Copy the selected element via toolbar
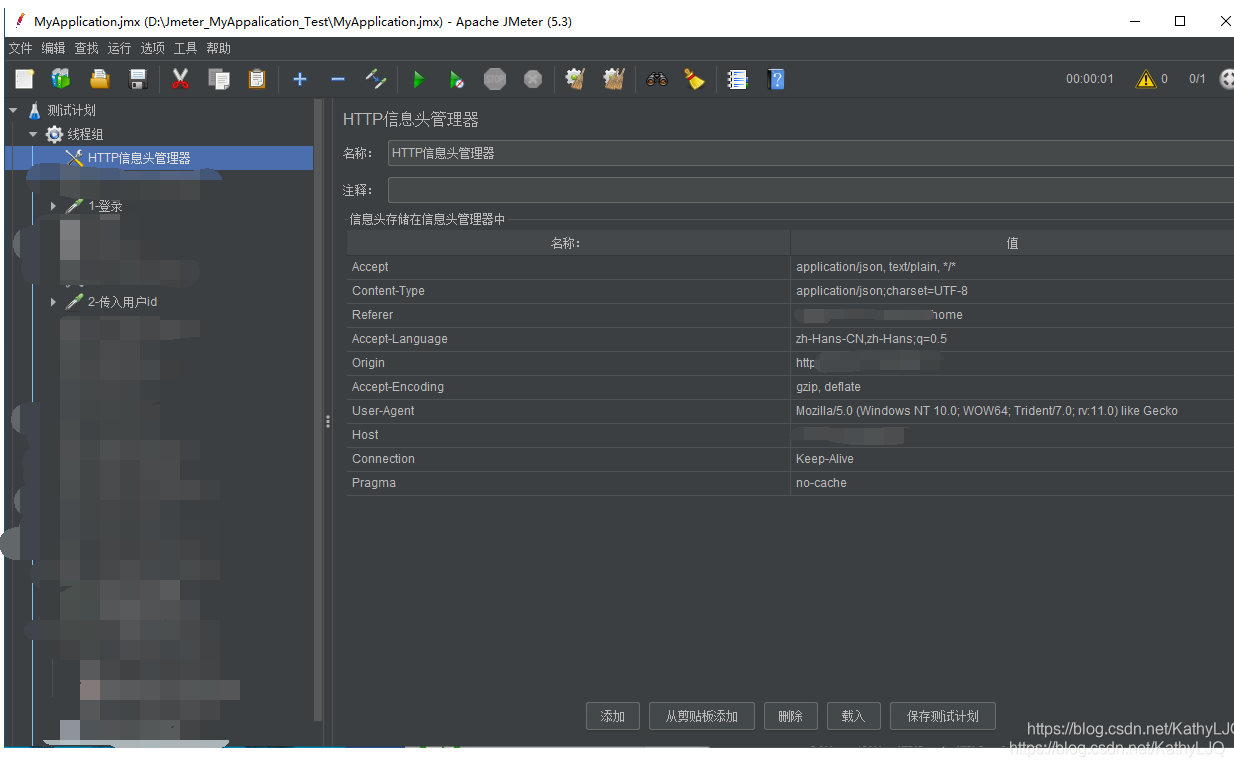Viewport: 1234px width, 767px height. [x=218, y=79]
